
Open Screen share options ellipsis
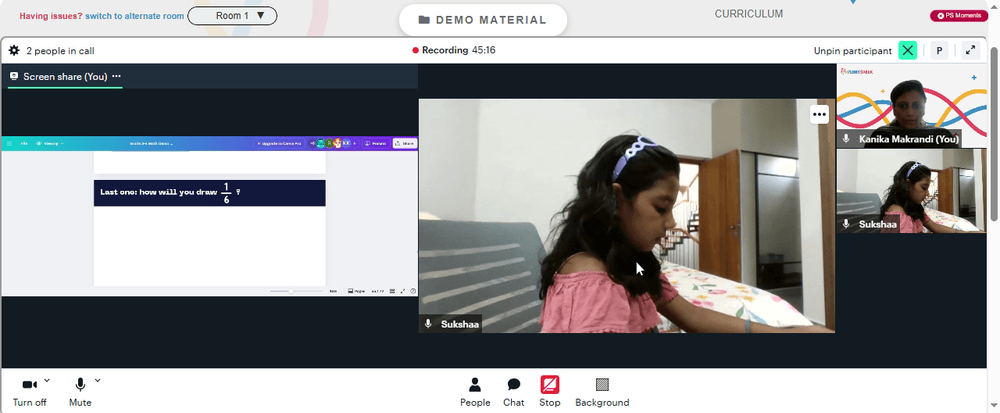116,76
